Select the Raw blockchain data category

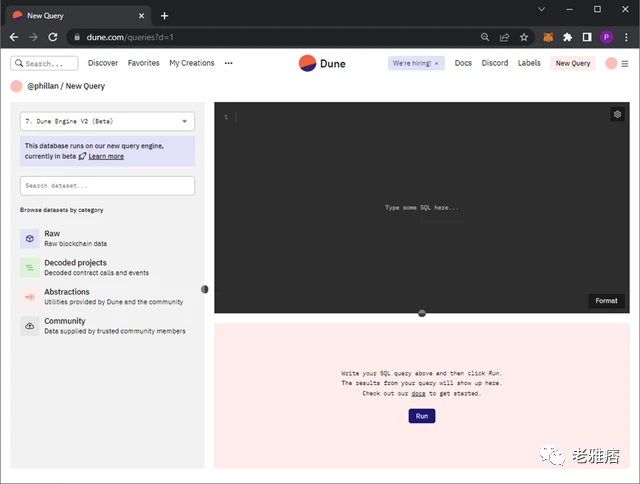pos(107,238)
